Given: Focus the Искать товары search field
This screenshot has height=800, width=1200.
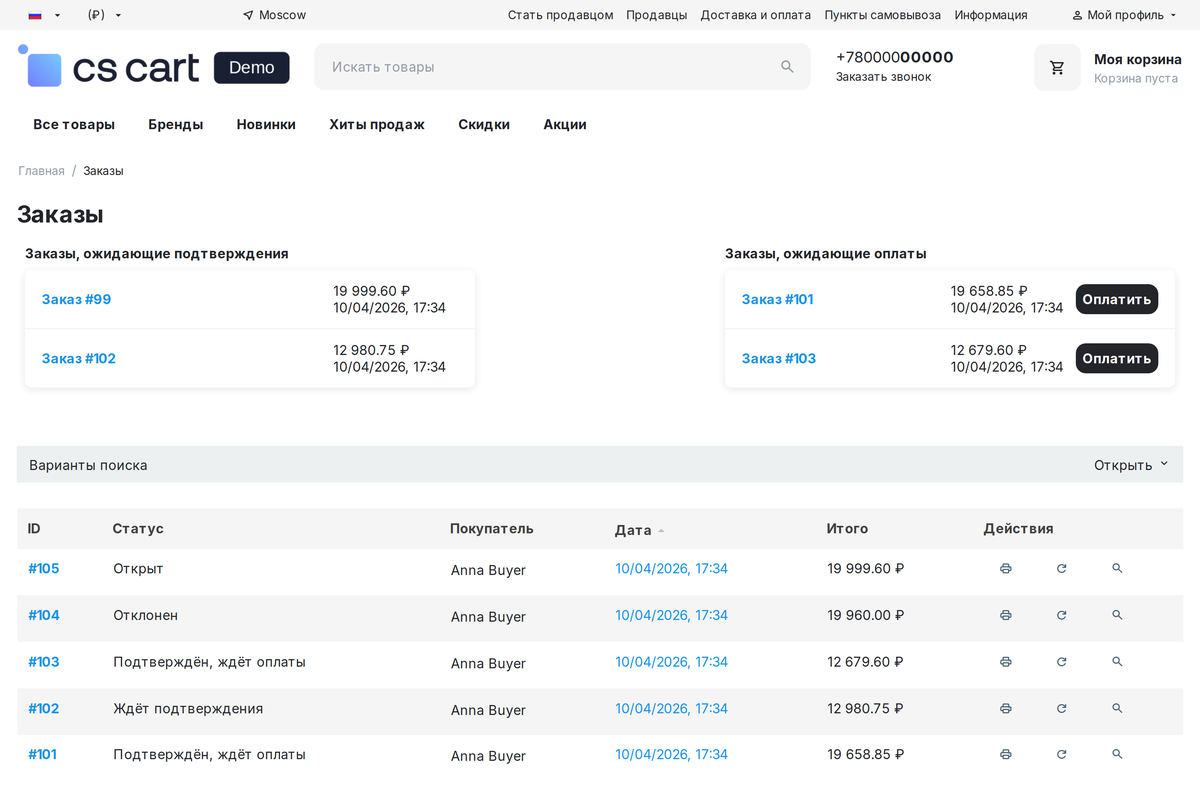Looking at the screenshot, I should pyautogui.click(x=562, y=67).
